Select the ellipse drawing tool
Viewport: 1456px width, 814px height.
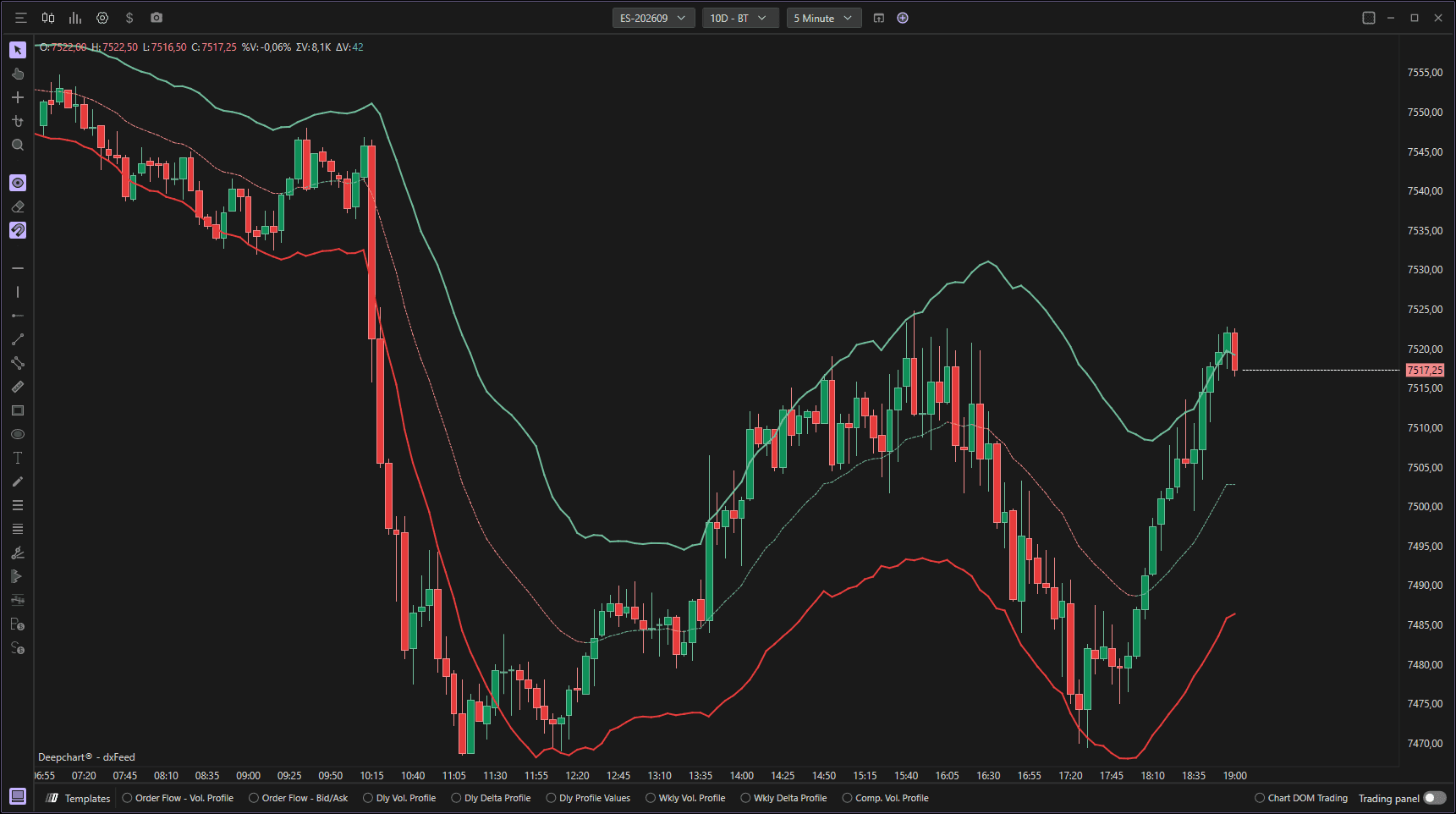pyautogui.click(x=18, y=434)
